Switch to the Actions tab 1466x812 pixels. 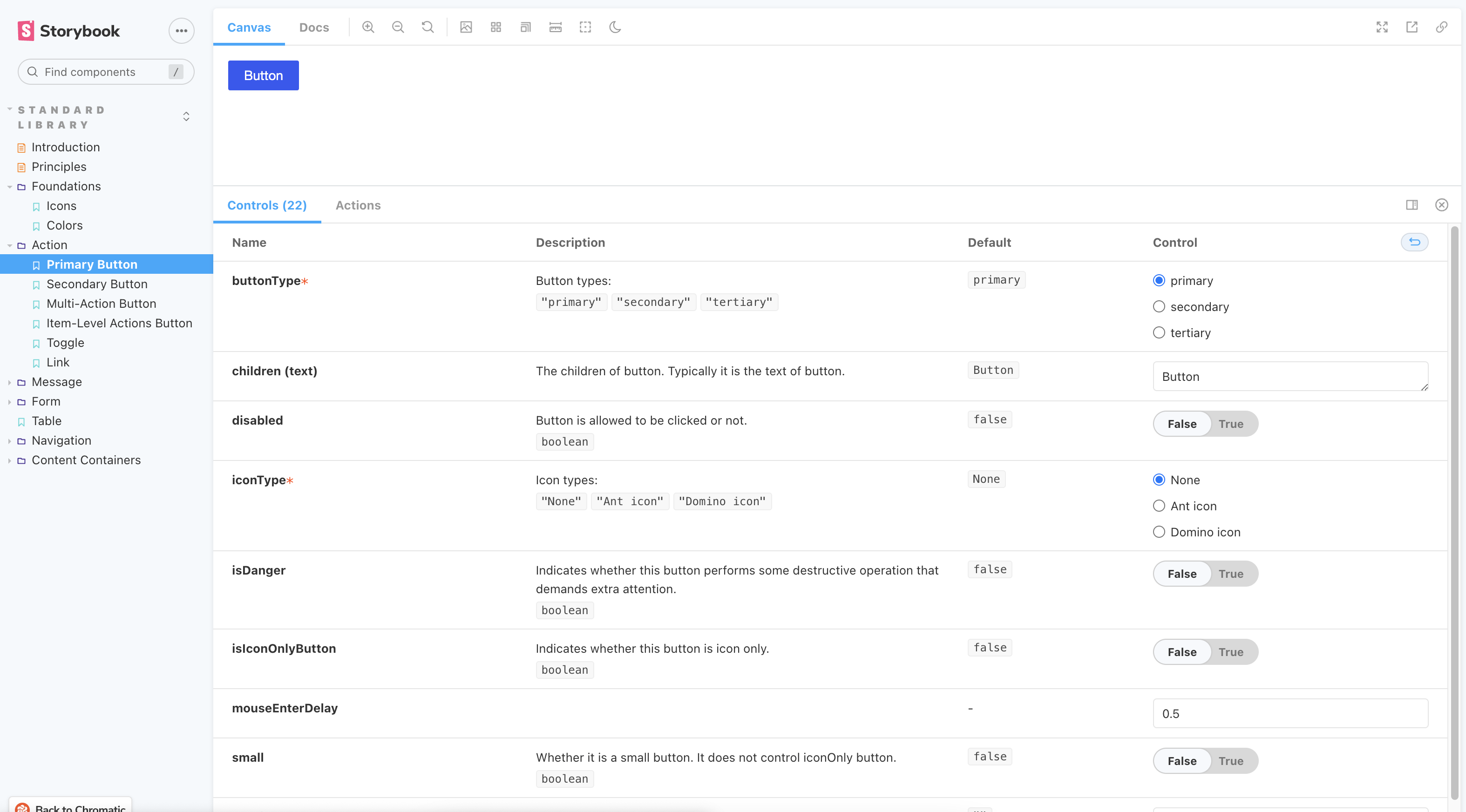[x=357, y=205]
